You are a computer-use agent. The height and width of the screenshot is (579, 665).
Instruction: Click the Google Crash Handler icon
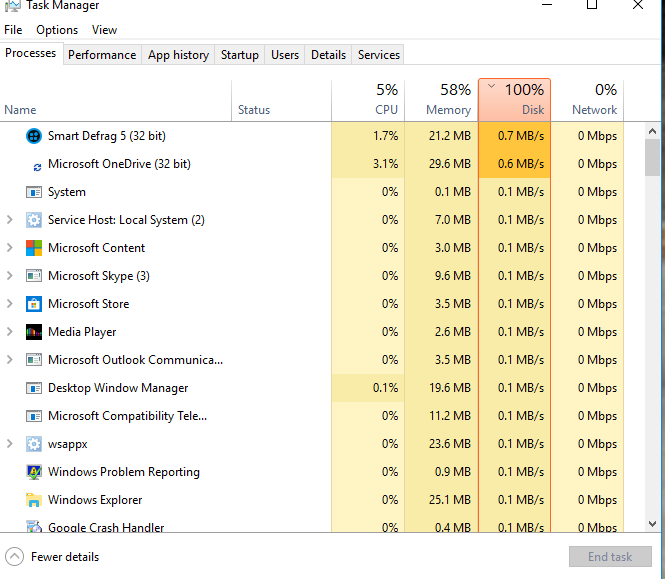(x=34, y=526)
